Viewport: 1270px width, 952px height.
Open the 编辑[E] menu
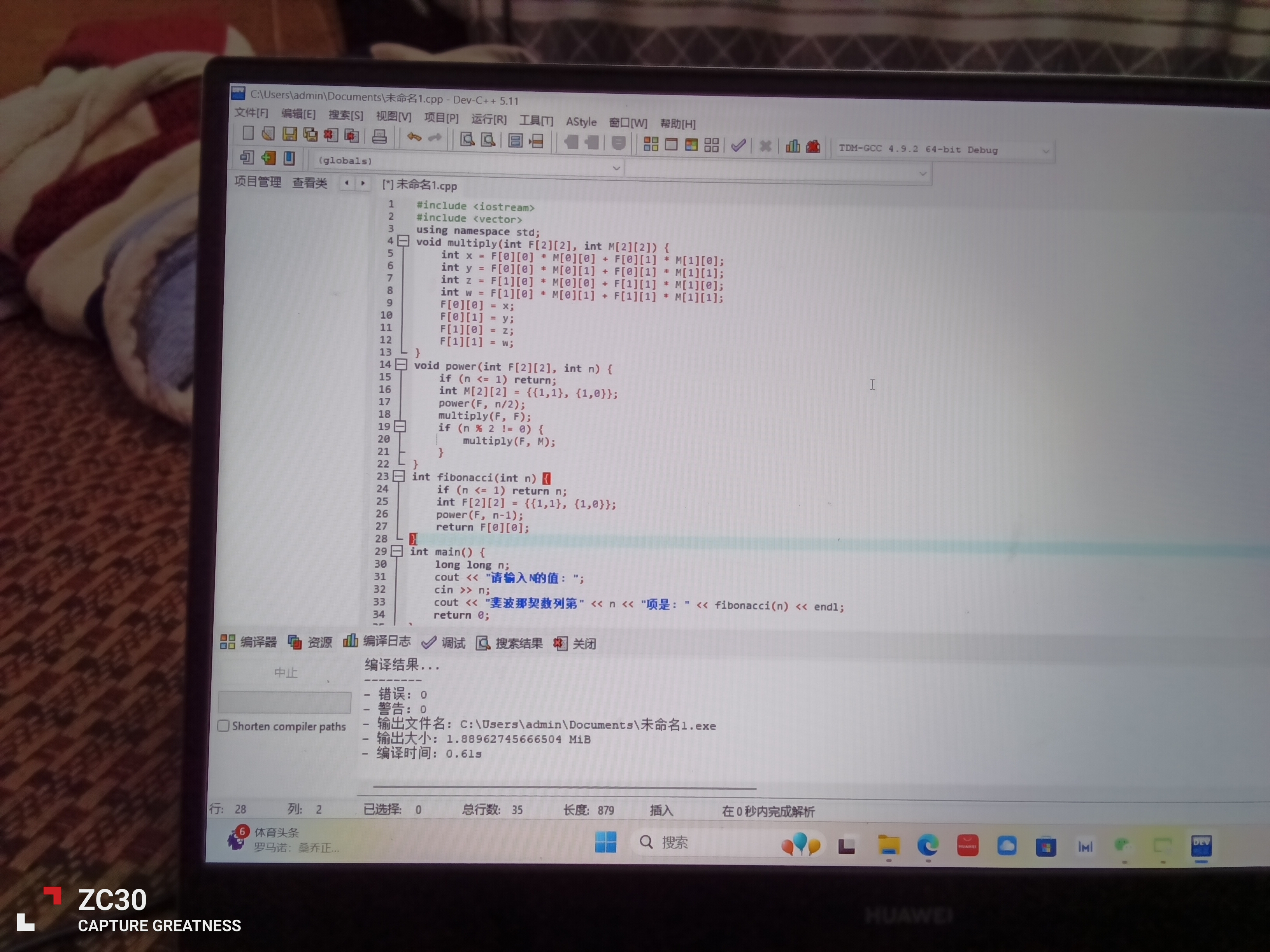(298, 114)
